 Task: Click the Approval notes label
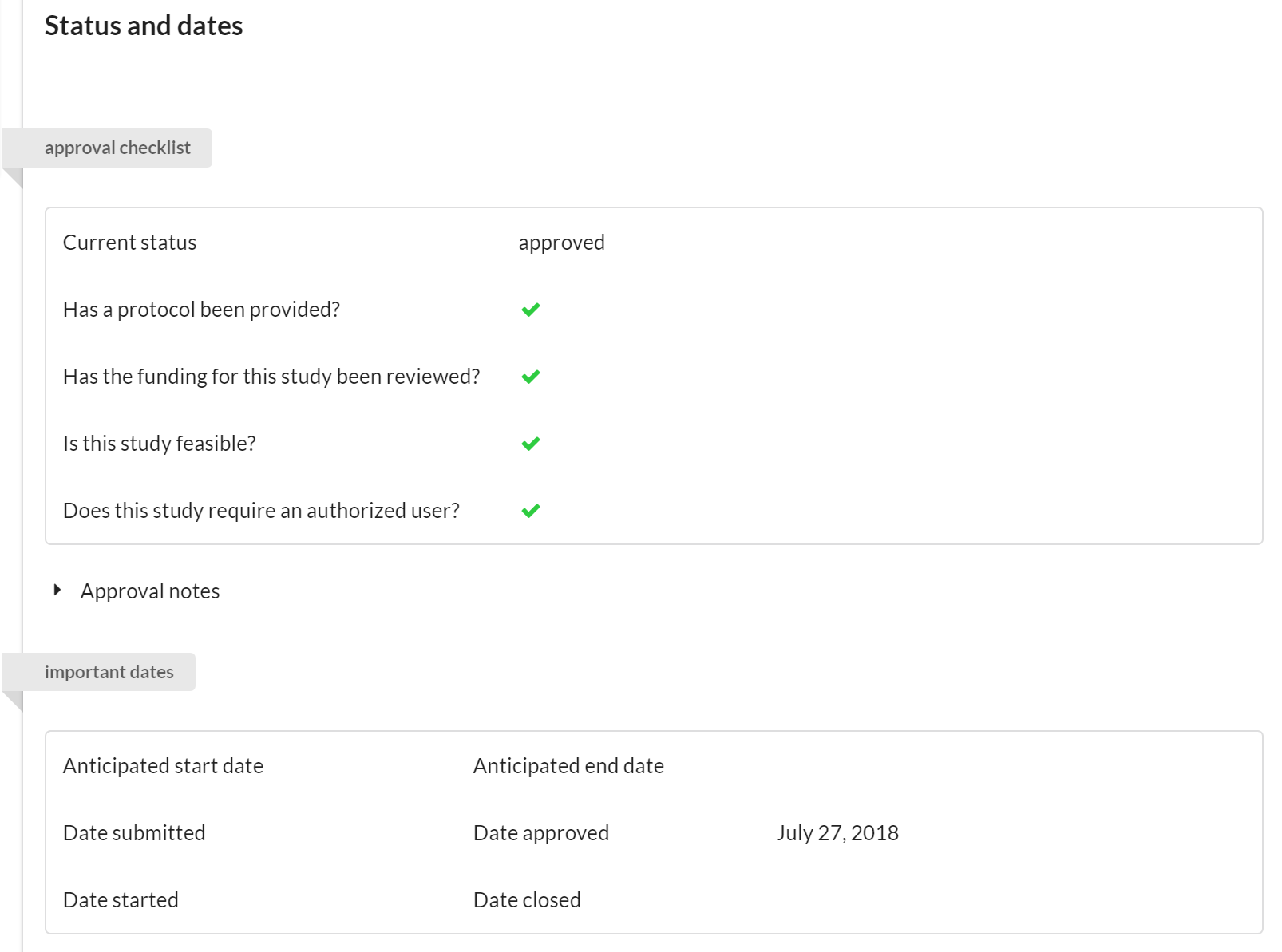coord(150,591)
